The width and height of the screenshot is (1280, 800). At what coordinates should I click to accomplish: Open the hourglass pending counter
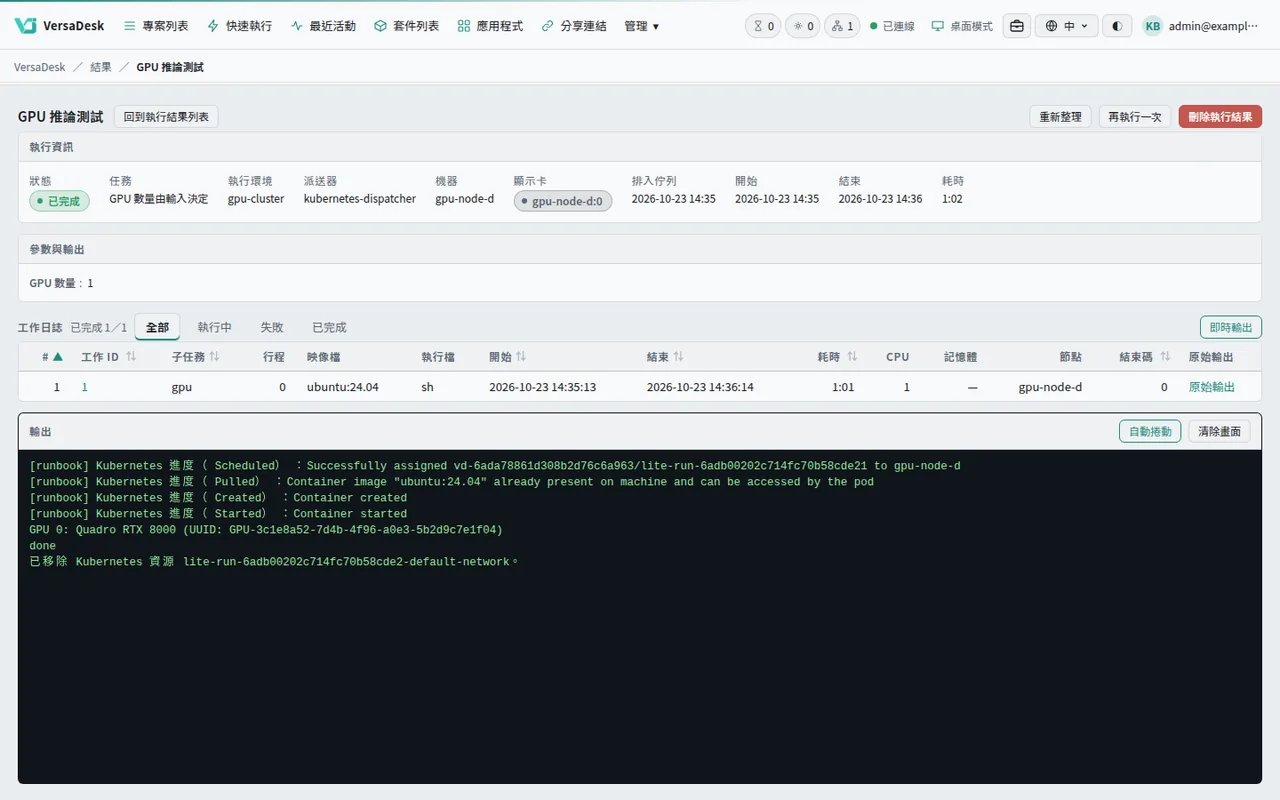[x=763, y=26]
